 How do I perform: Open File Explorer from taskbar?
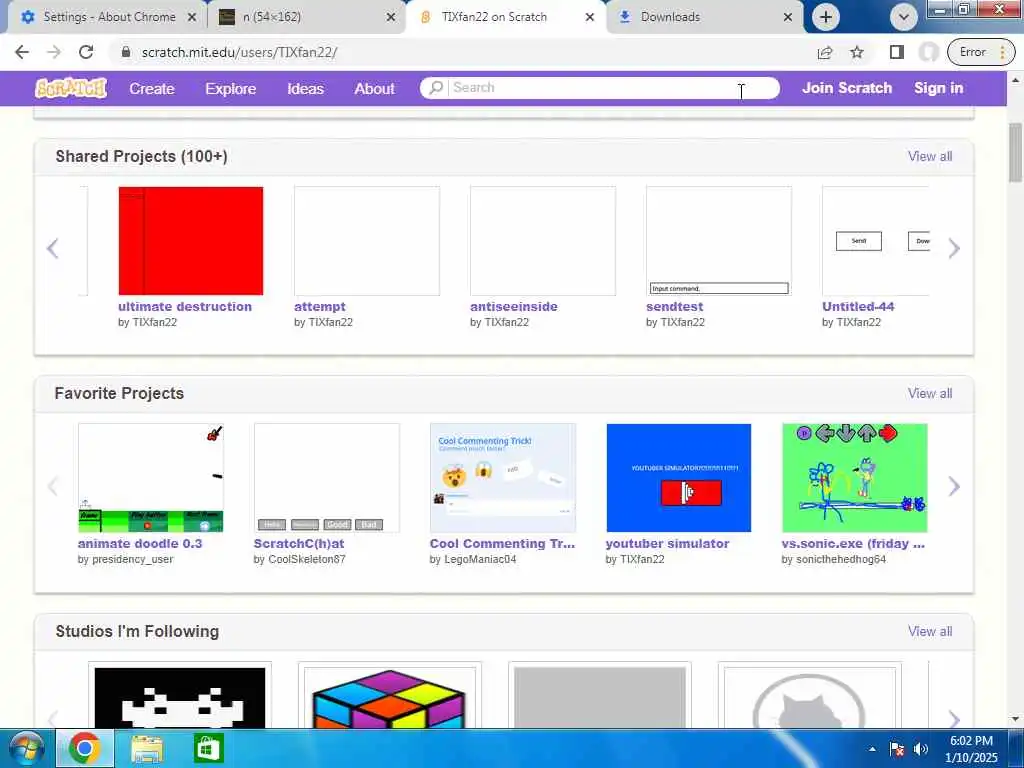point(147,748)
